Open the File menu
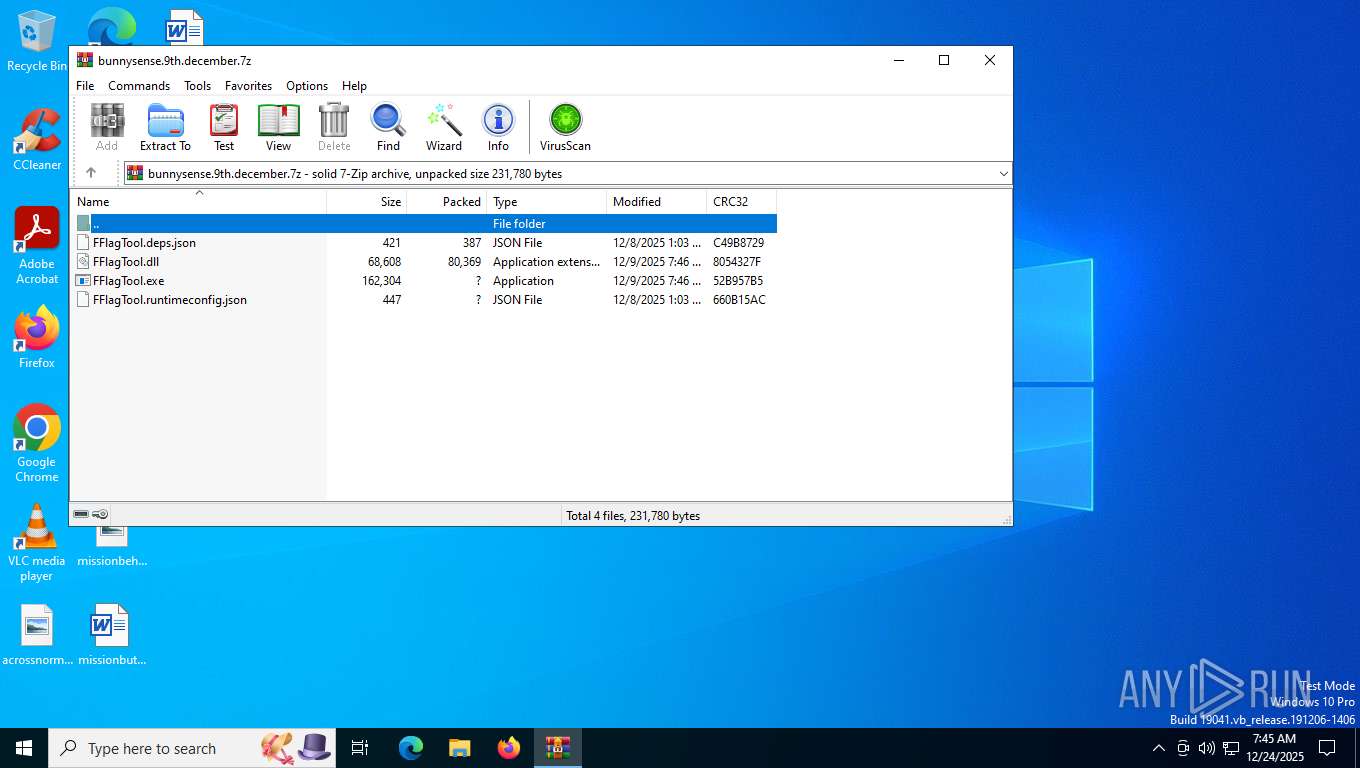The image size is (1360, 768). click(85, 86)
